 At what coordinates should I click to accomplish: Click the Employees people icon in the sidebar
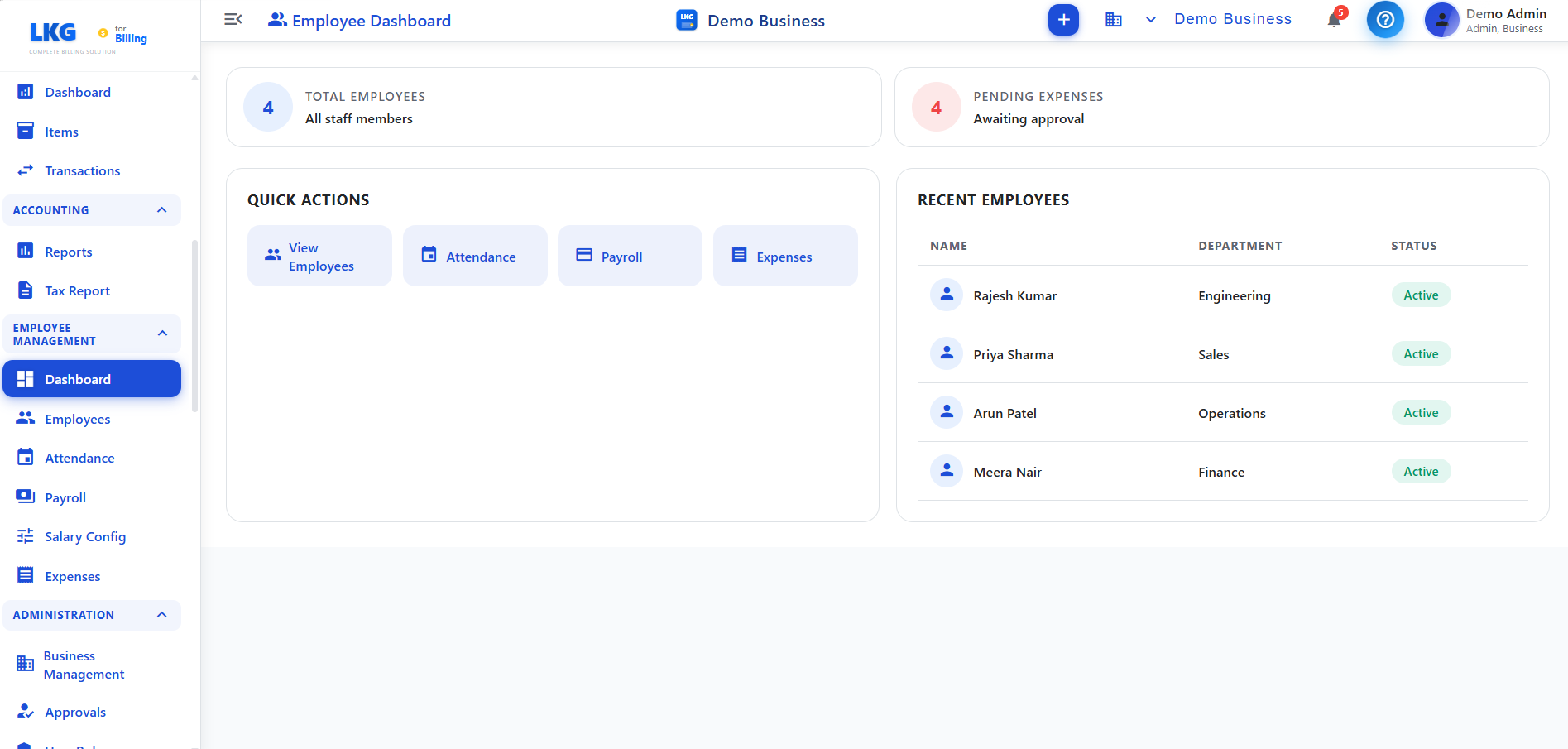pyautogui.click(x=26, y=418)
